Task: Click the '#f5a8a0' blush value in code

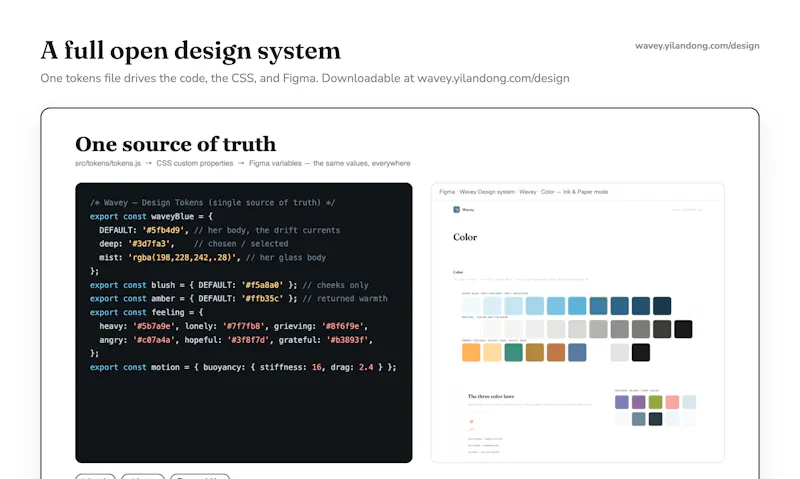Action: pos(262,285)
